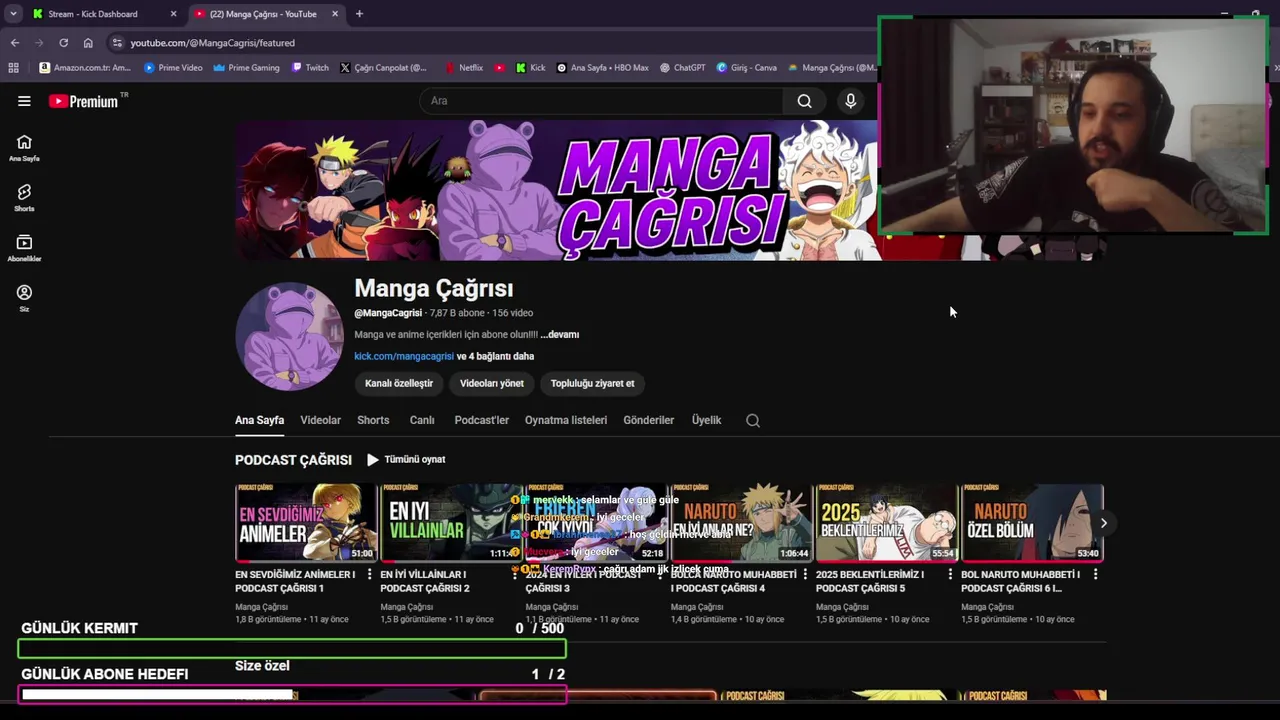Open Çağrı Canpolat X bookmark

coord(383,68)
